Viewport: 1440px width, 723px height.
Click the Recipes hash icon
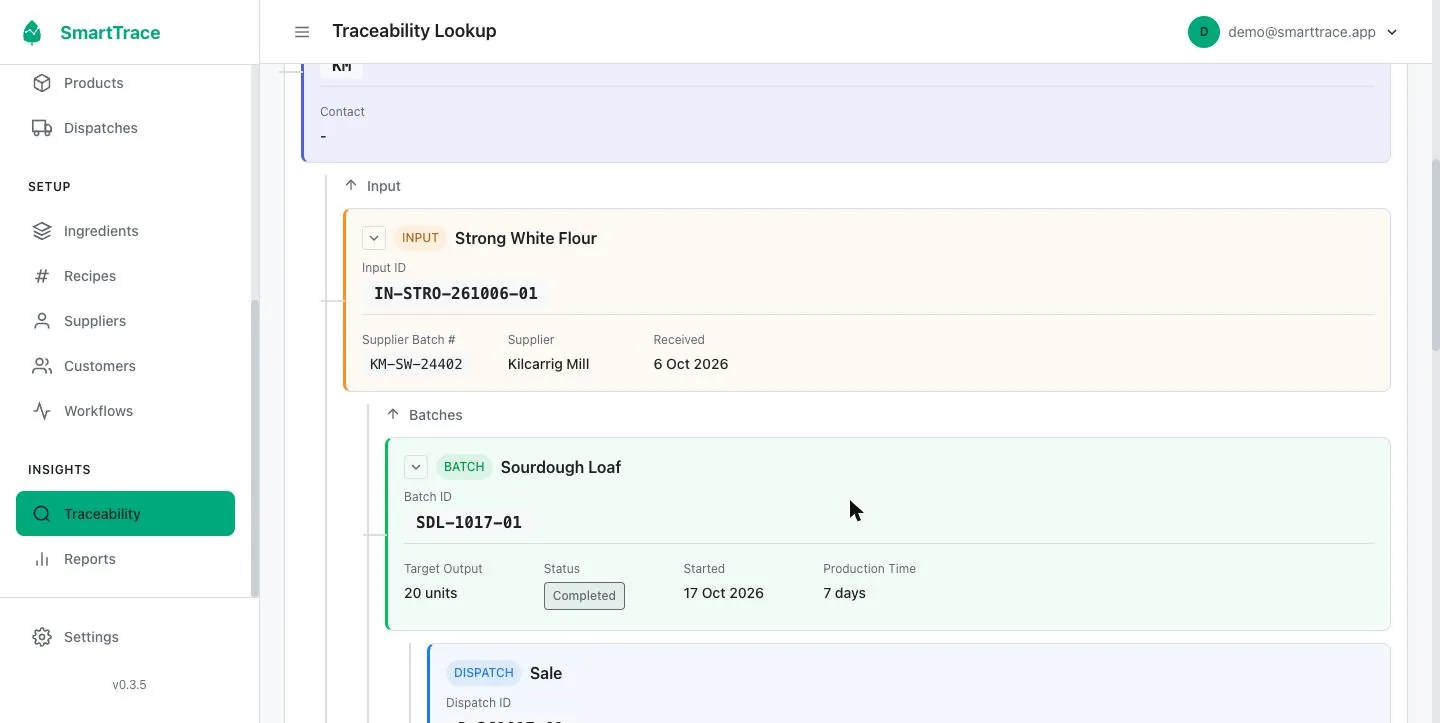[42, 276]
